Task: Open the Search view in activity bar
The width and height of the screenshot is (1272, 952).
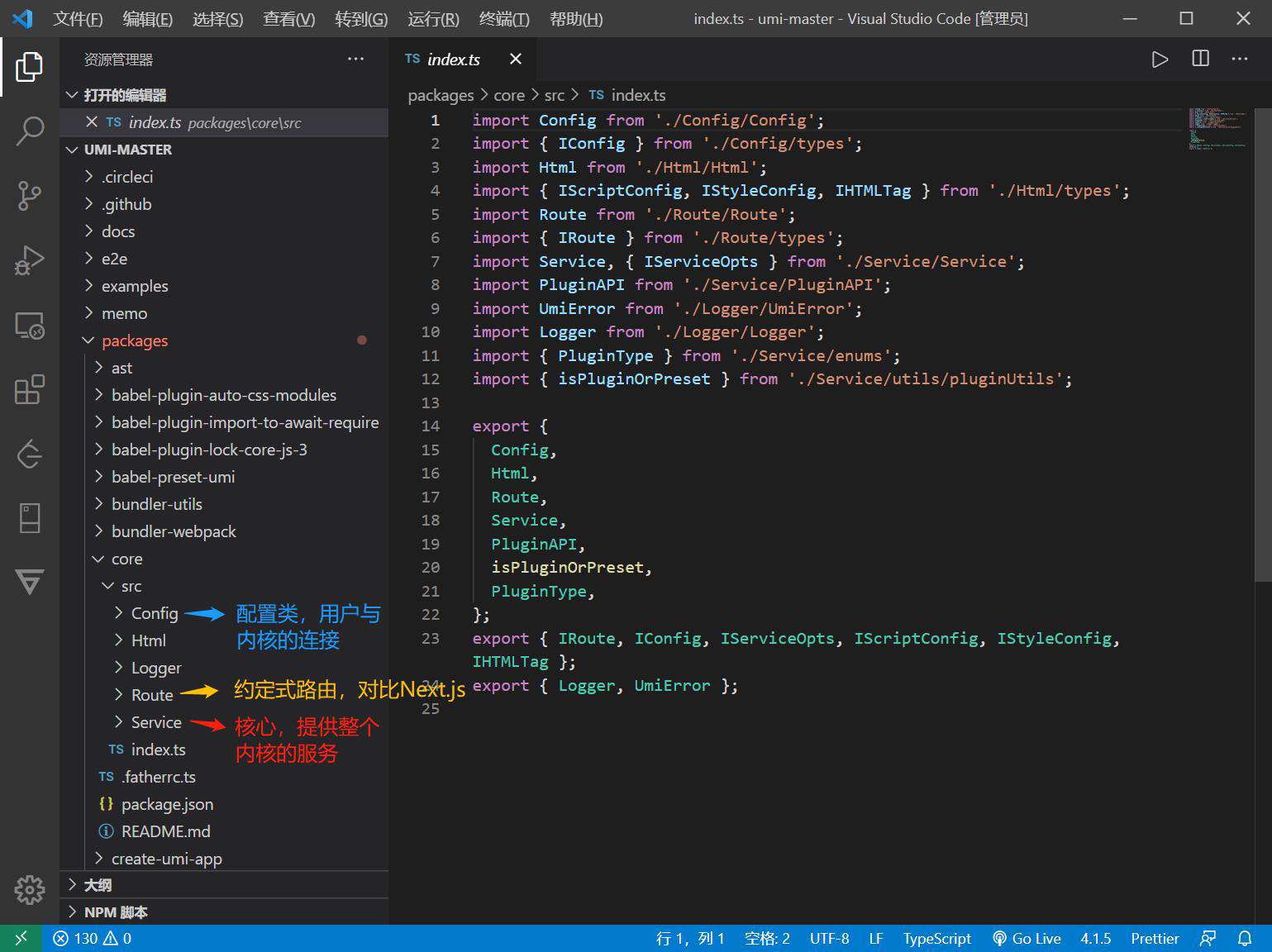Action: (x=29, y=131)
